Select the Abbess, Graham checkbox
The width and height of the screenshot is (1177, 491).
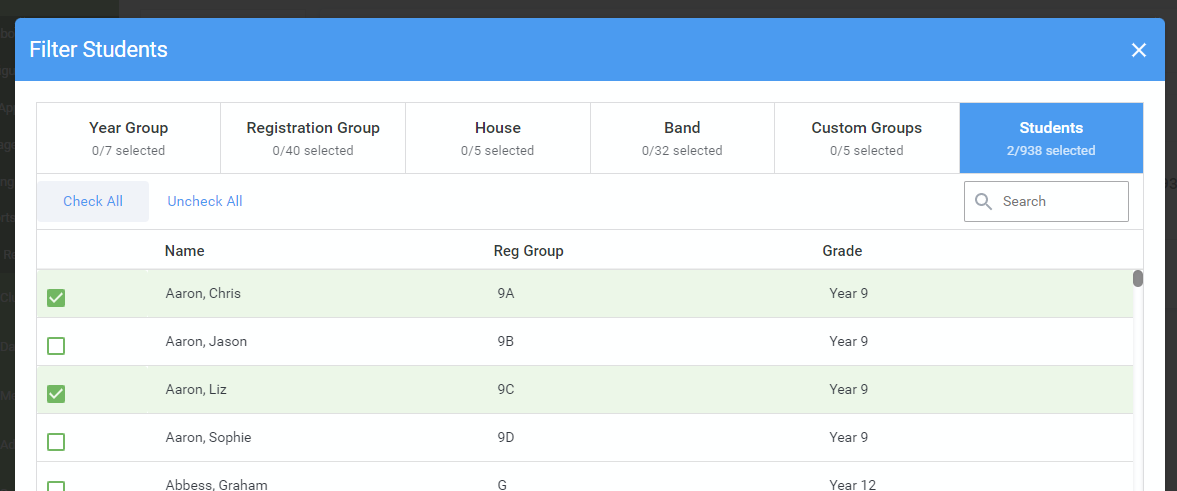56,486
